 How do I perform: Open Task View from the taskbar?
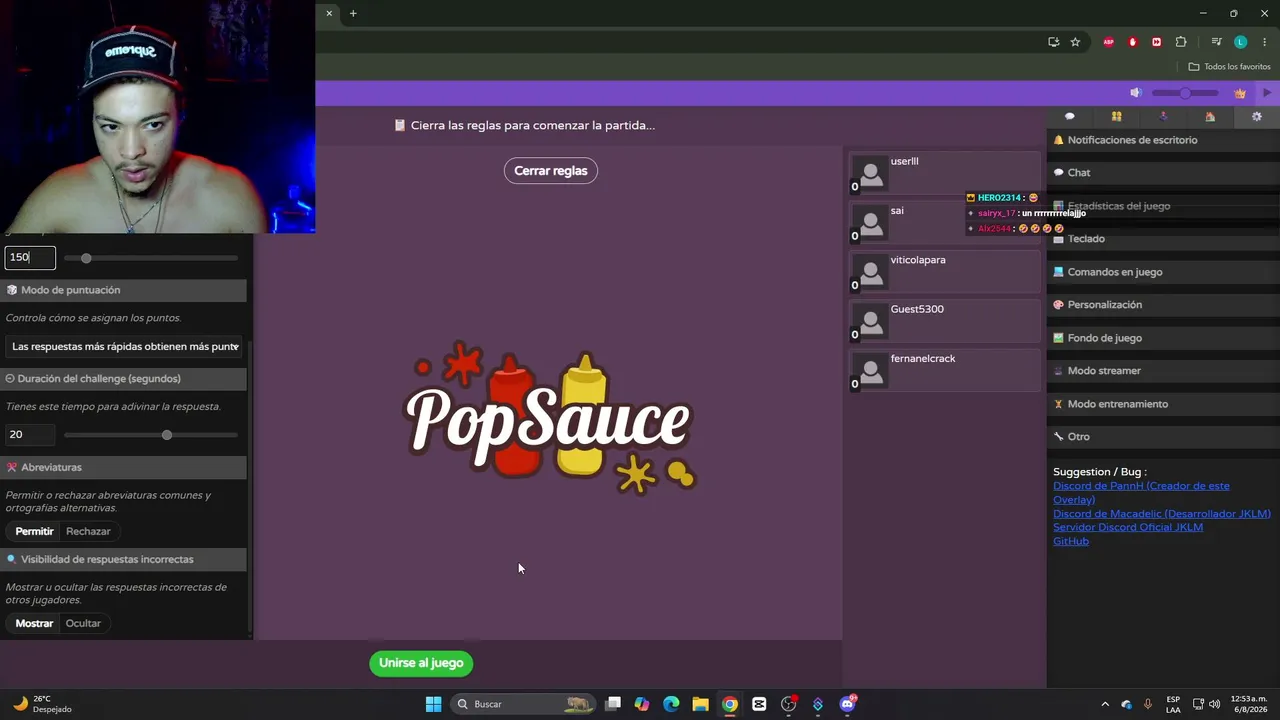tap(613, 704)
